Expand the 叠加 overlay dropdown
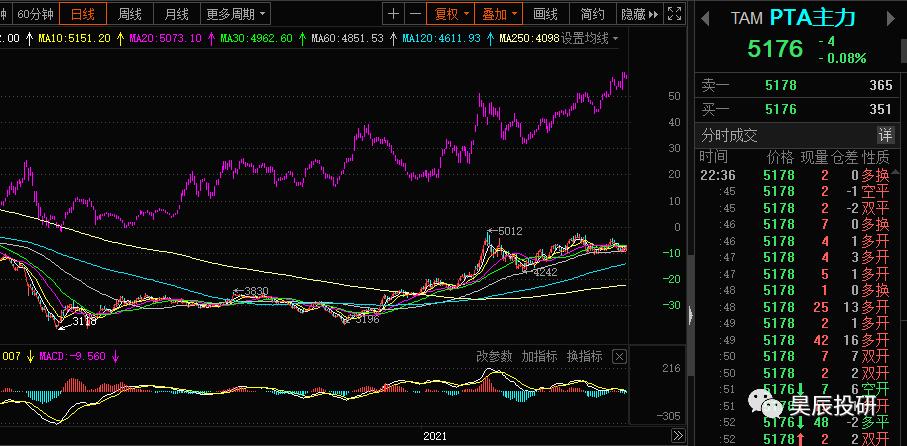Viewport: 907px width, 446px height. pos(499,14)
